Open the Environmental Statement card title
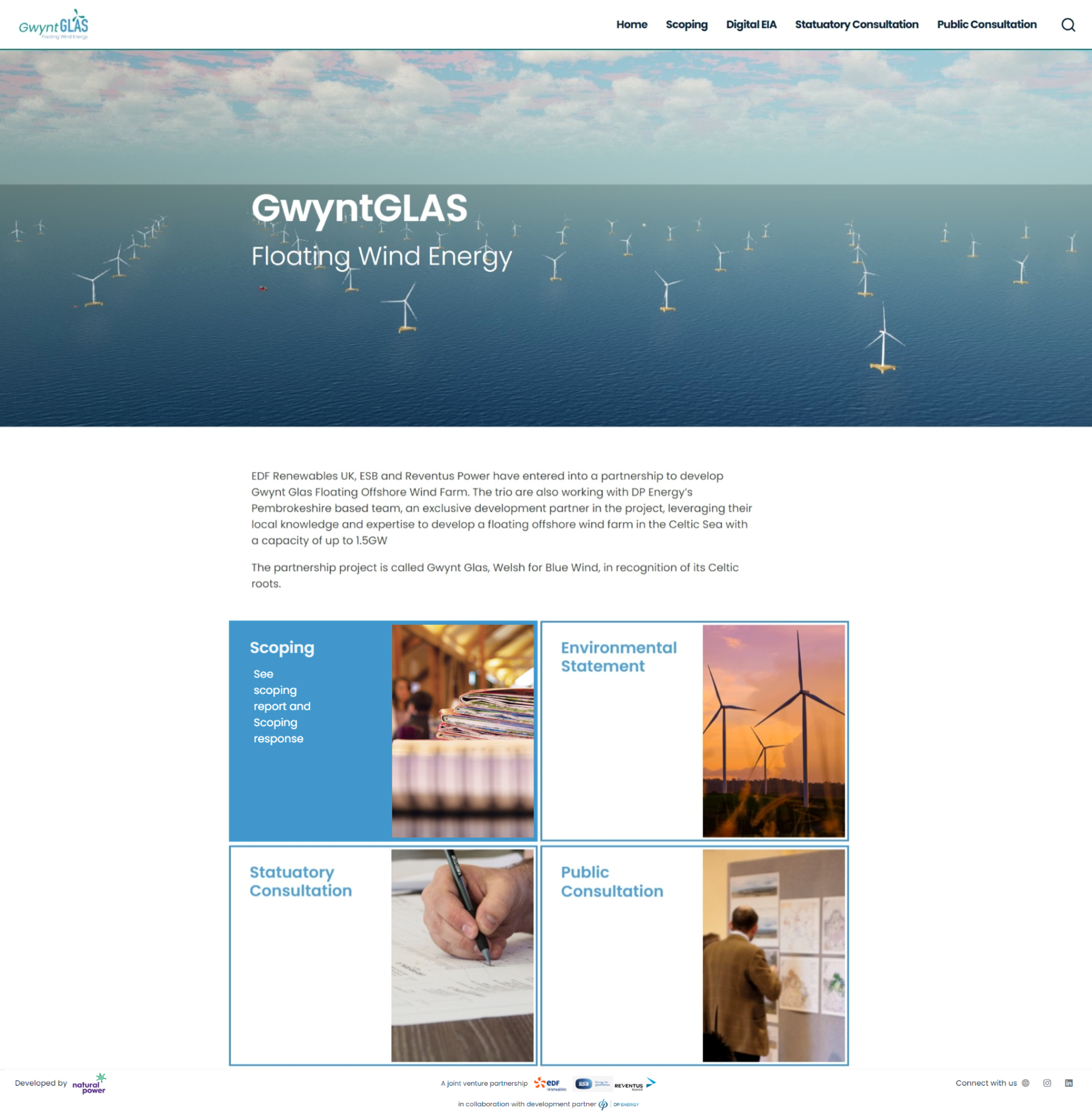This screenshot has width=1092, height=1116. (x=618, y=656)
